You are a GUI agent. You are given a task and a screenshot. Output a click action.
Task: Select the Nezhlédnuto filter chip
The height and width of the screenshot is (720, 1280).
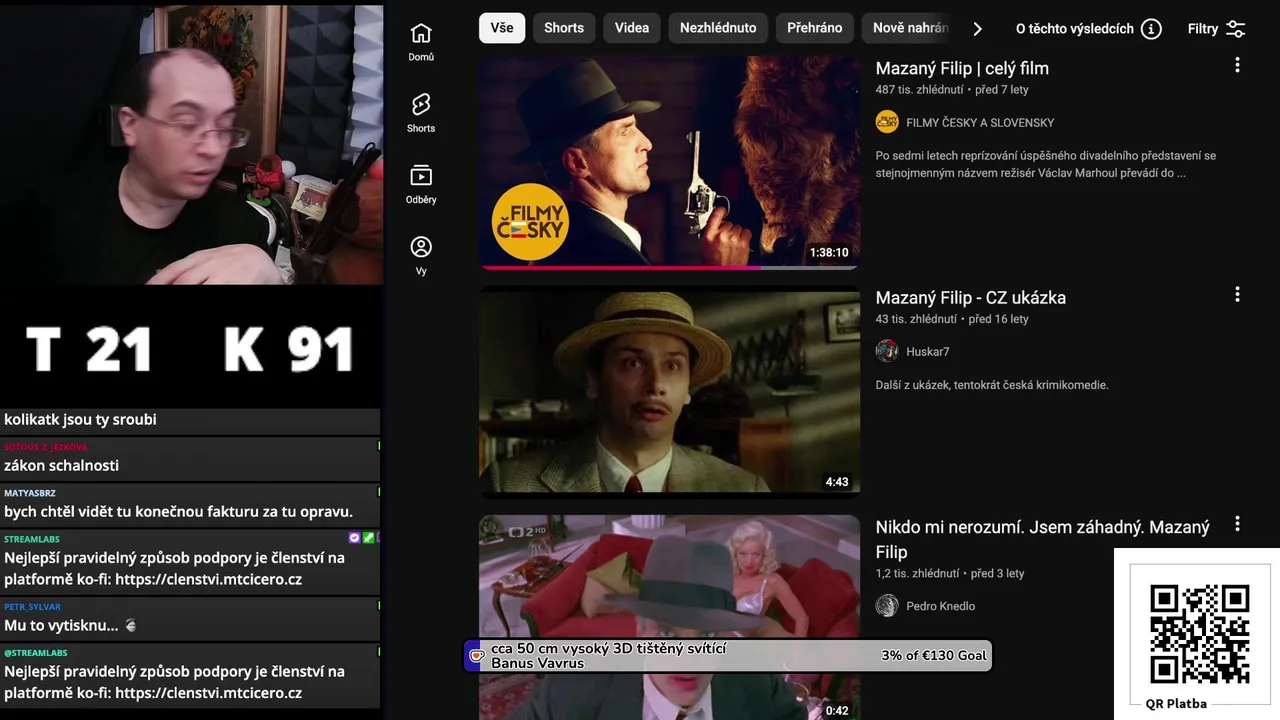click(718, 28)
